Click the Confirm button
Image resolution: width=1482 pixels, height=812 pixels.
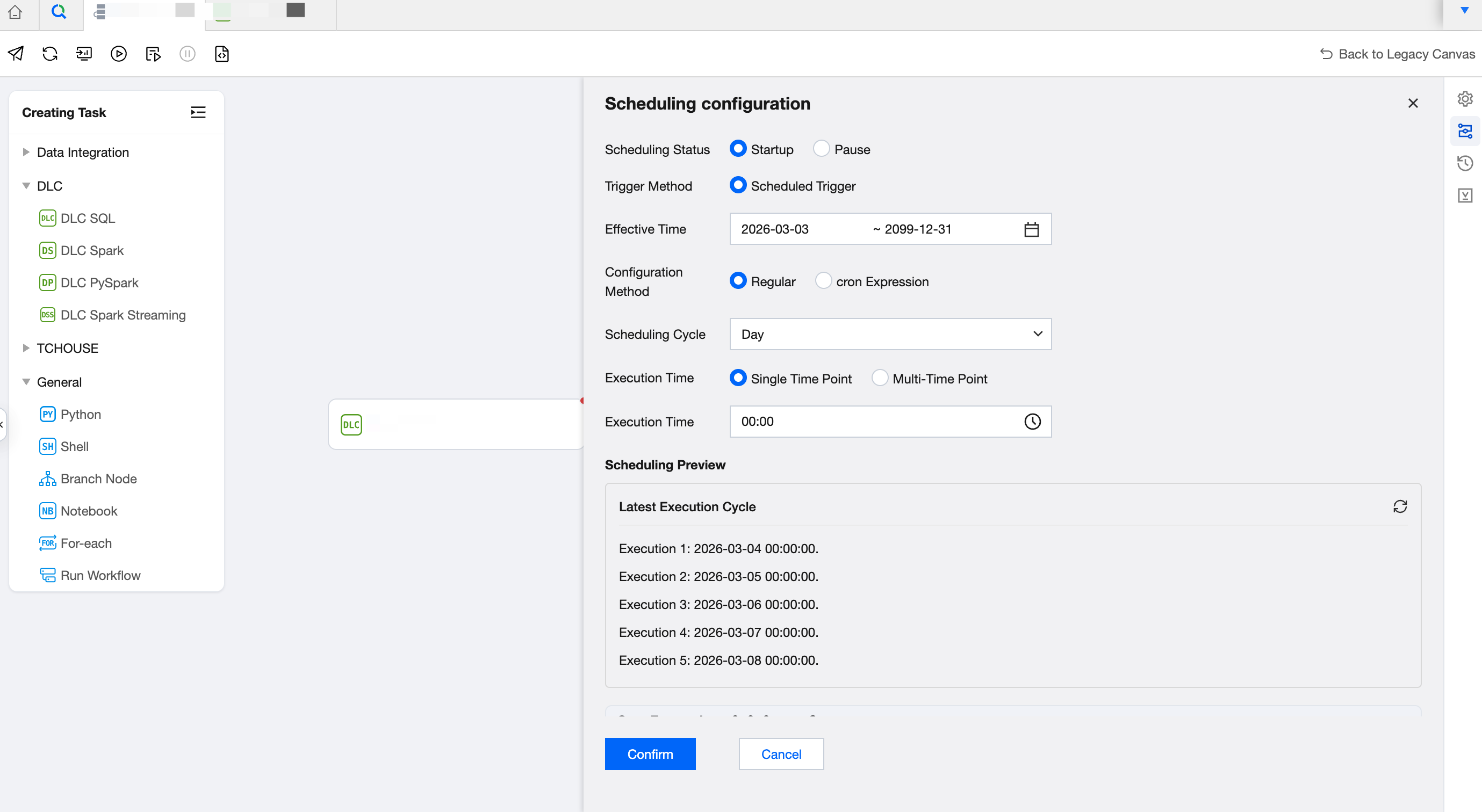coord(650,754)
